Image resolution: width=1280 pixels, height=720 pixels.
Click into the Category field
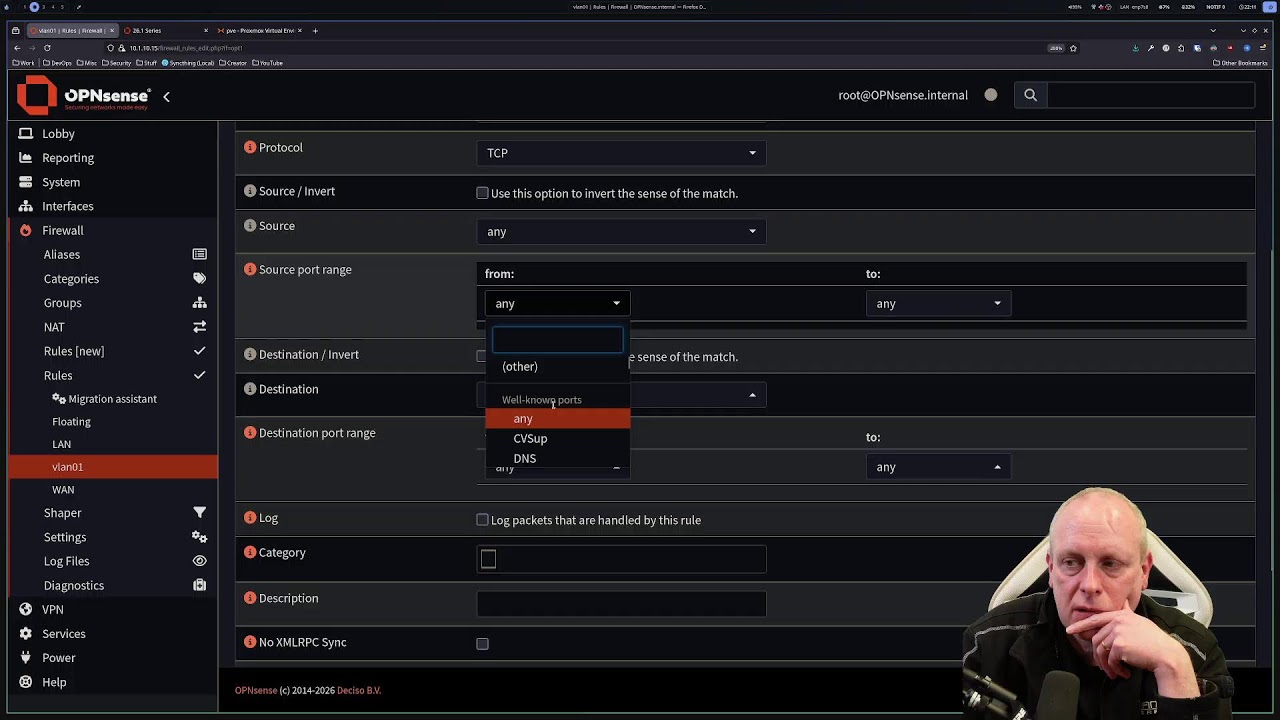(x=622, y=559)
